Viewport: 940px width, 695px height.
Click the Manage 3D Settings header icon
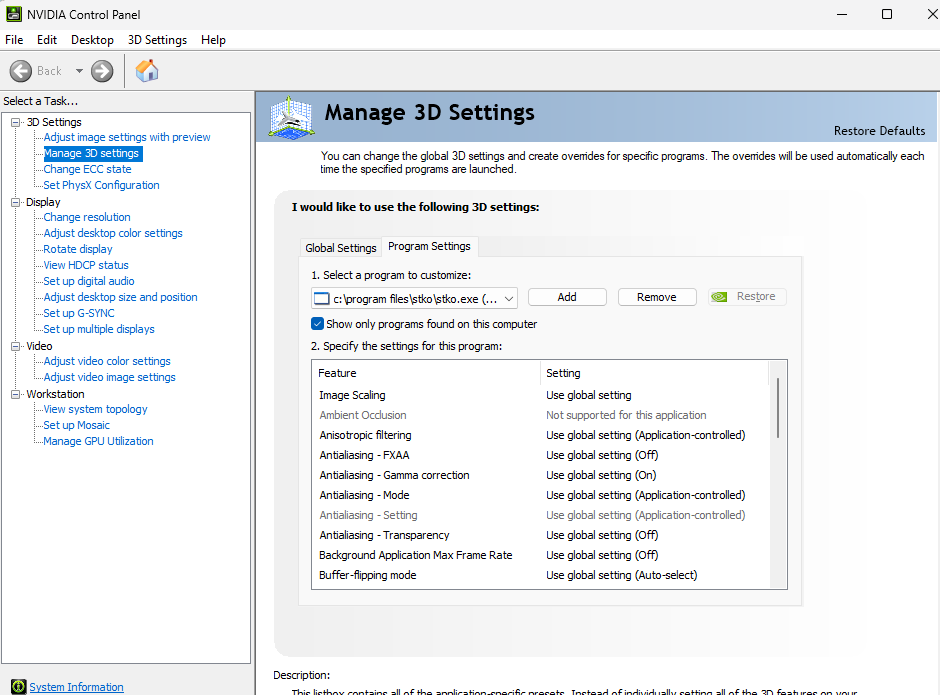[291, 118]
